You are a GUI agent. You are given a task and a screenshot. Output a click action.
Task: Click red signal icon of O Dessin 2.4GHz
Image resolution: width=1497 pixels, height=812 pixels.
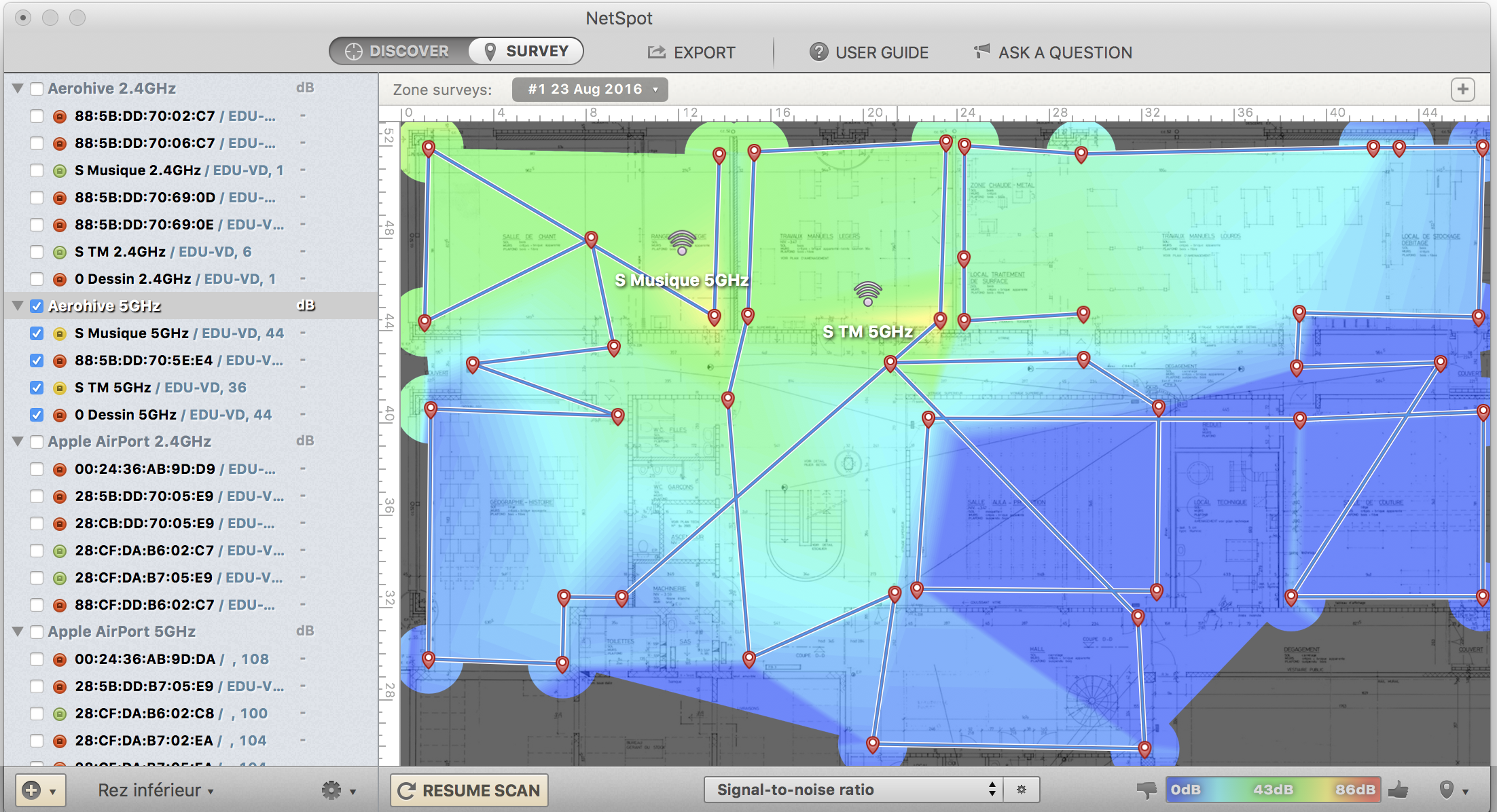pos(60,279)
